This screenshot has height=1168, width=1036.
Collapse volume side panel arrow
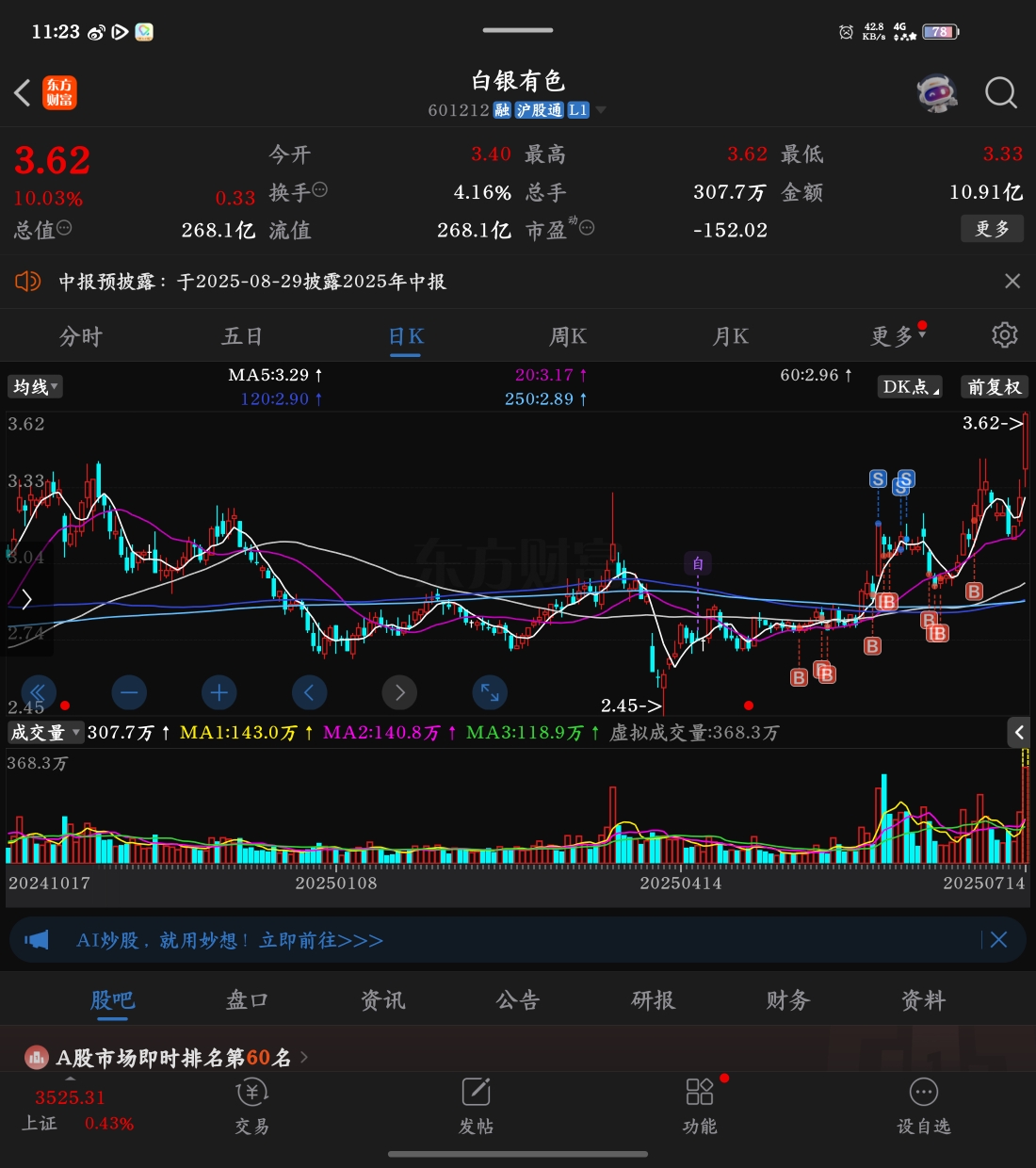pyautogui.click(x=1019, y=733)
